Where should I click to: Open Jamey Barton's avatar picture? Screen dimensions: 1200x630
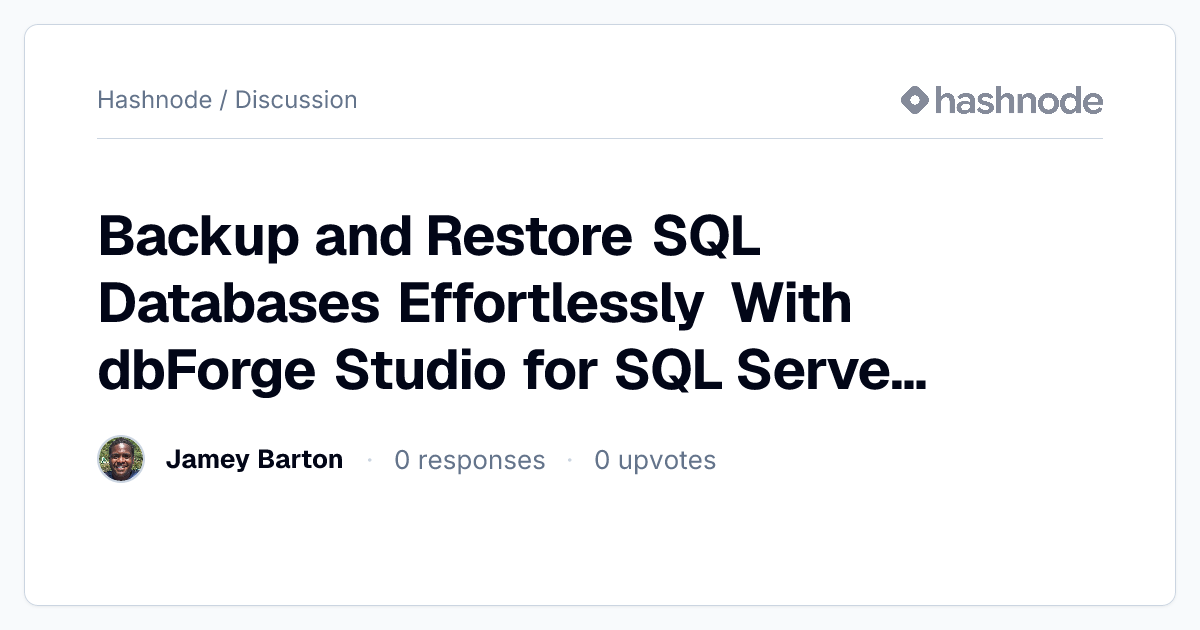(x=121, y=459)
